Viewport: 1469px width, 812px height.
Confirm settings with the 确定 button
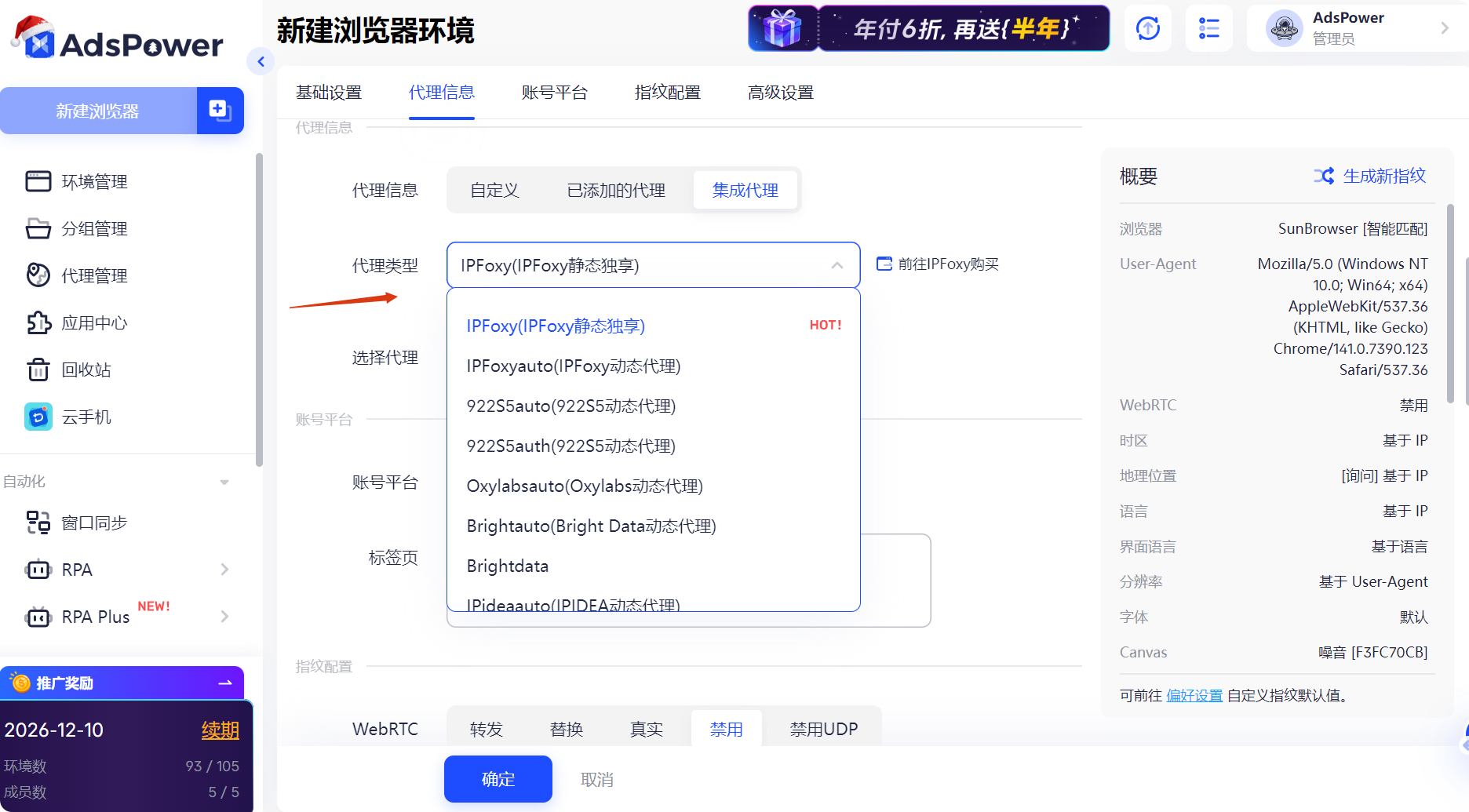coord(498,778)
